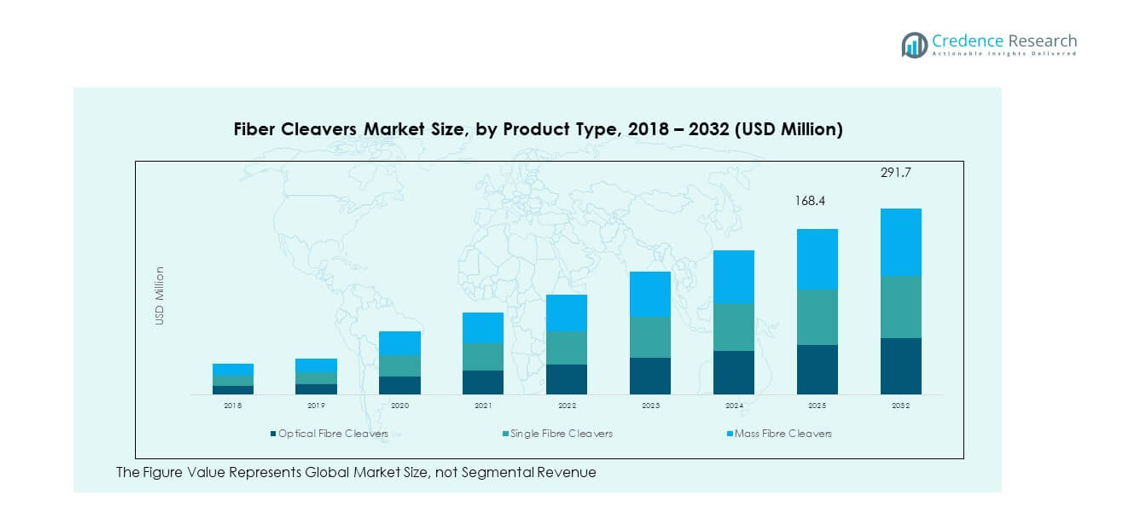The image size is (1142, 521).
Task: Click the USD Million y-axis label
Action: pos(159,295)
